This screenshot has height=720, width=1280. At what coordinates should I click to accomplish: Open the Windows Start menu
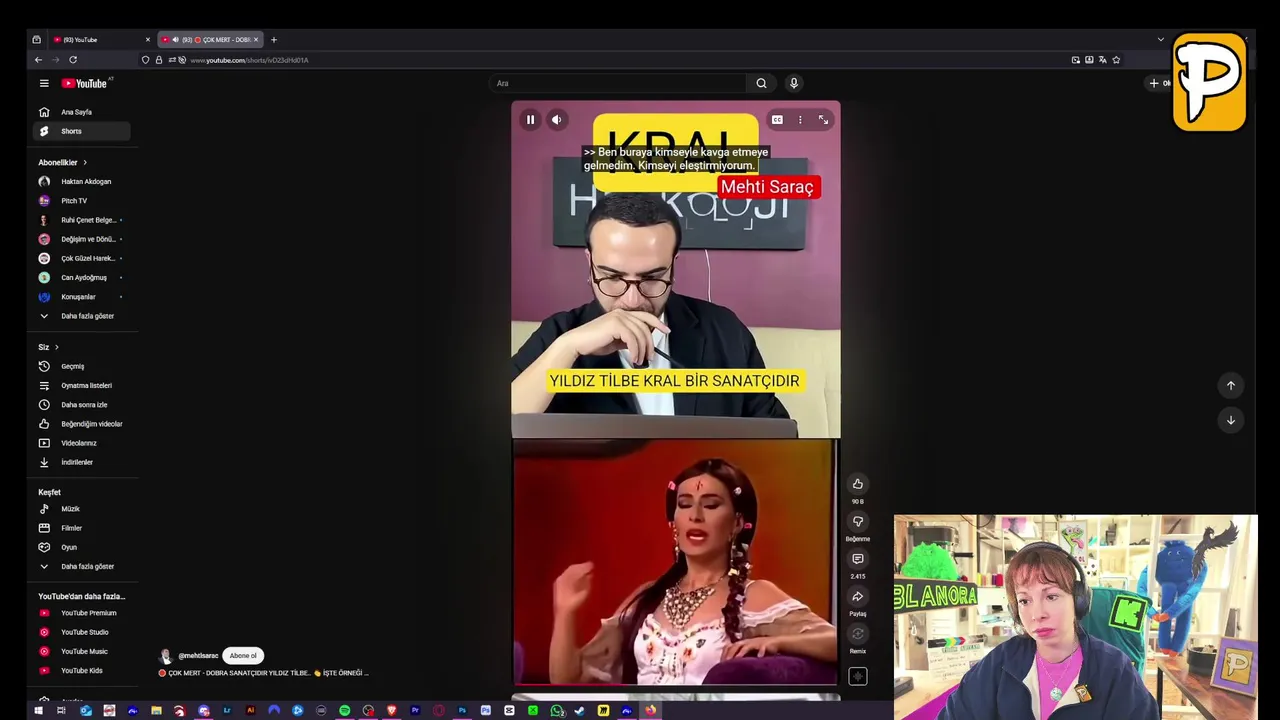pyautogui.click(x=38, y=711)
